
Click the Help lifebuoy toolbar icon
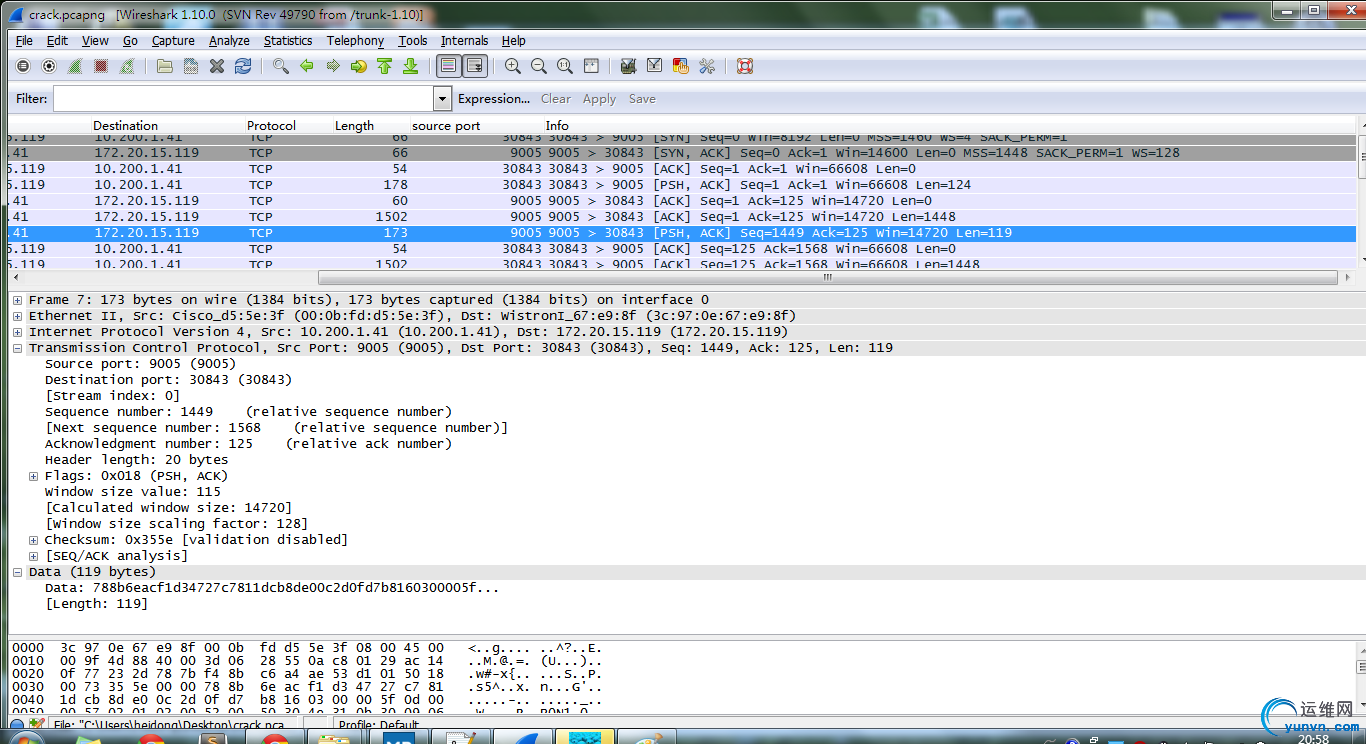(x=743, y=66)
